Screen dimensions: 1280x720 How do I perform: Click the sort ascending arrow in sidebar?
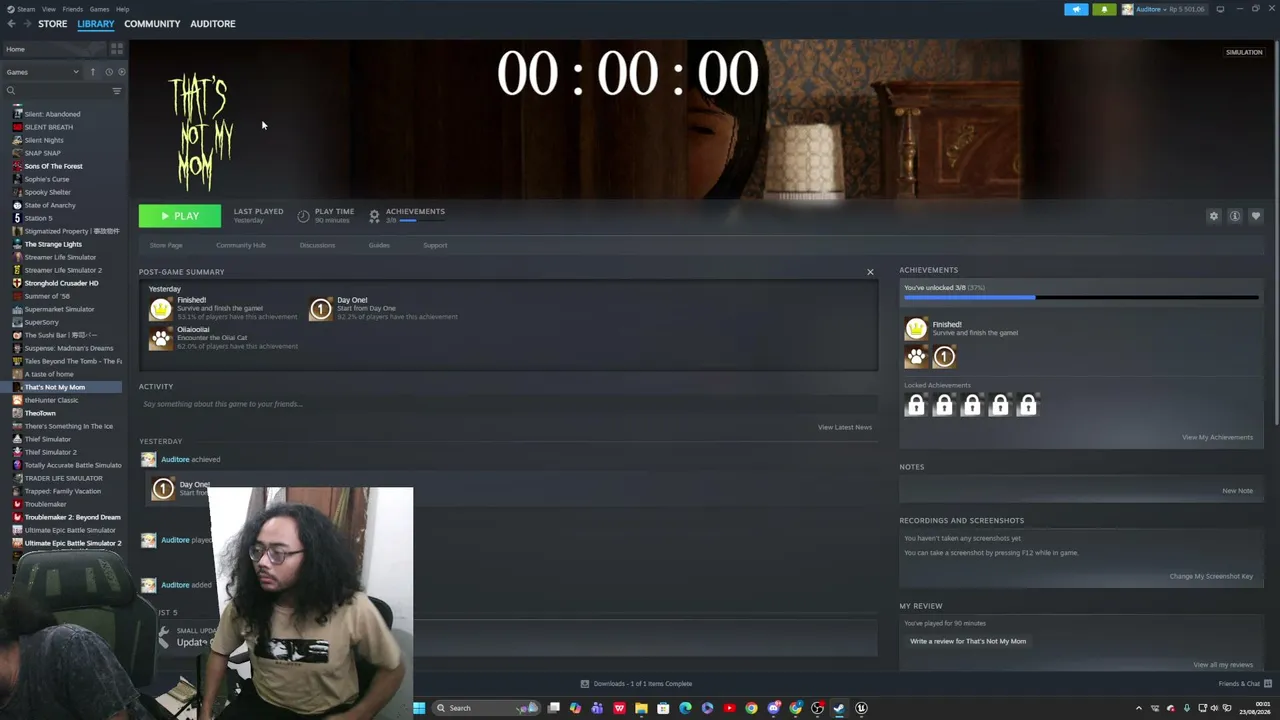click(x=93, y=72)
